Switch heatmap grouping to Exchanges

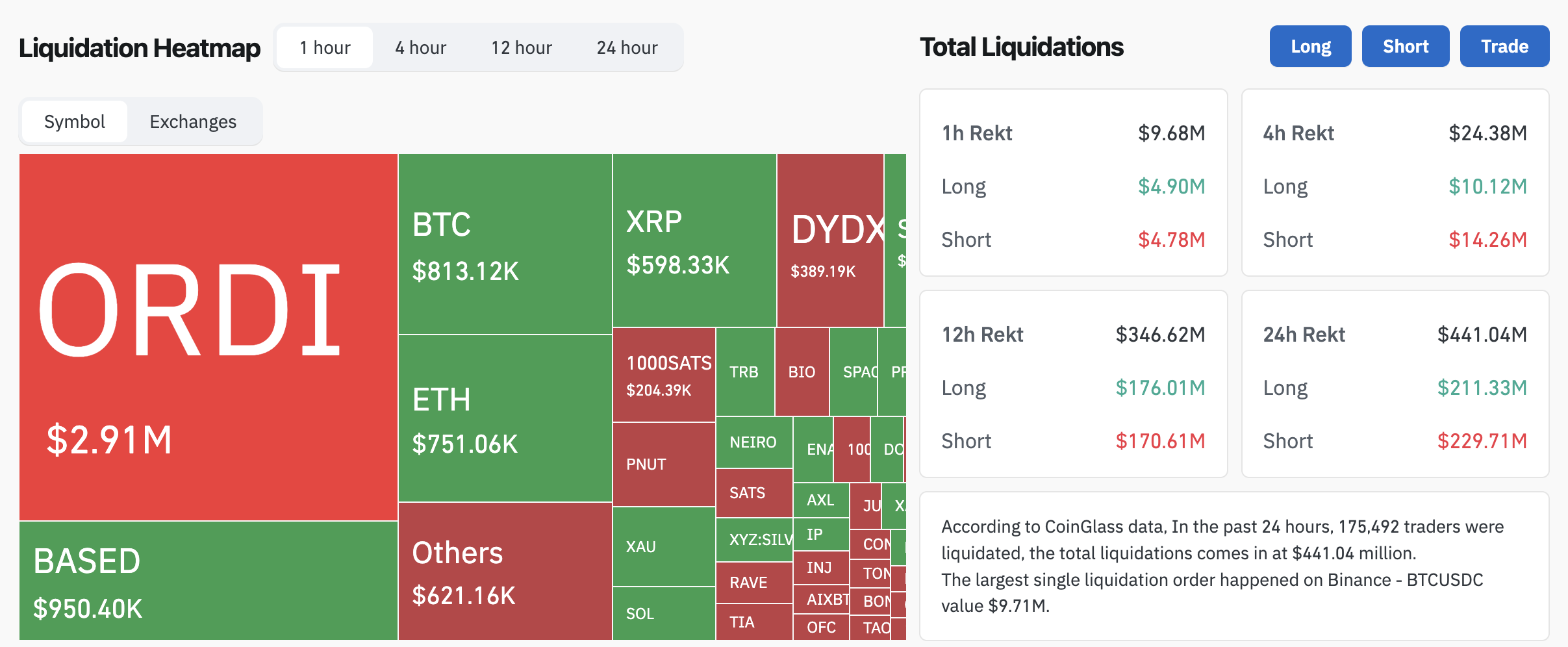click(x=193, y=121)
